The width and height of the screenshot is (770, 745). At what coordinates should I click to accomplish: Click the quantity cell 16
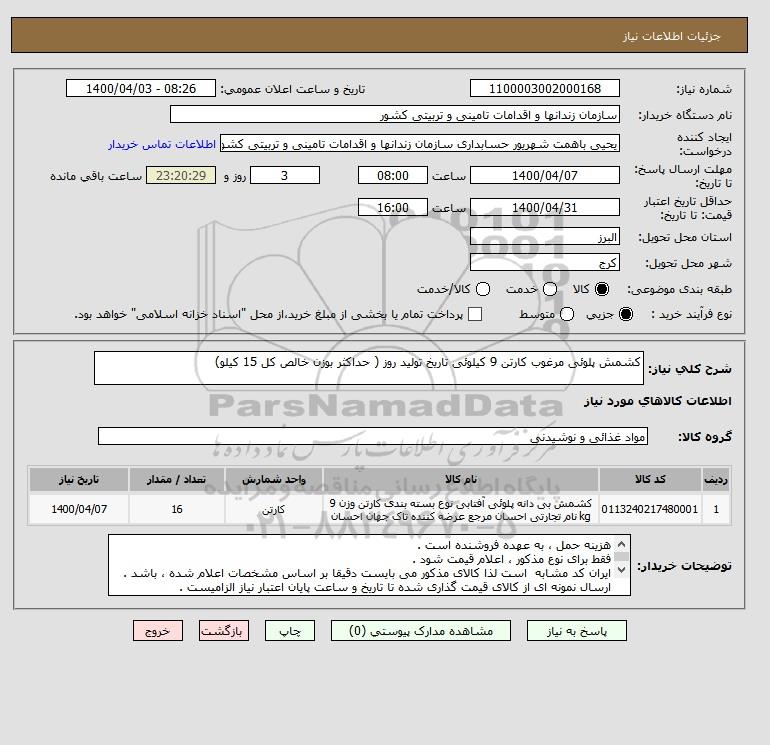pos(177,509)
